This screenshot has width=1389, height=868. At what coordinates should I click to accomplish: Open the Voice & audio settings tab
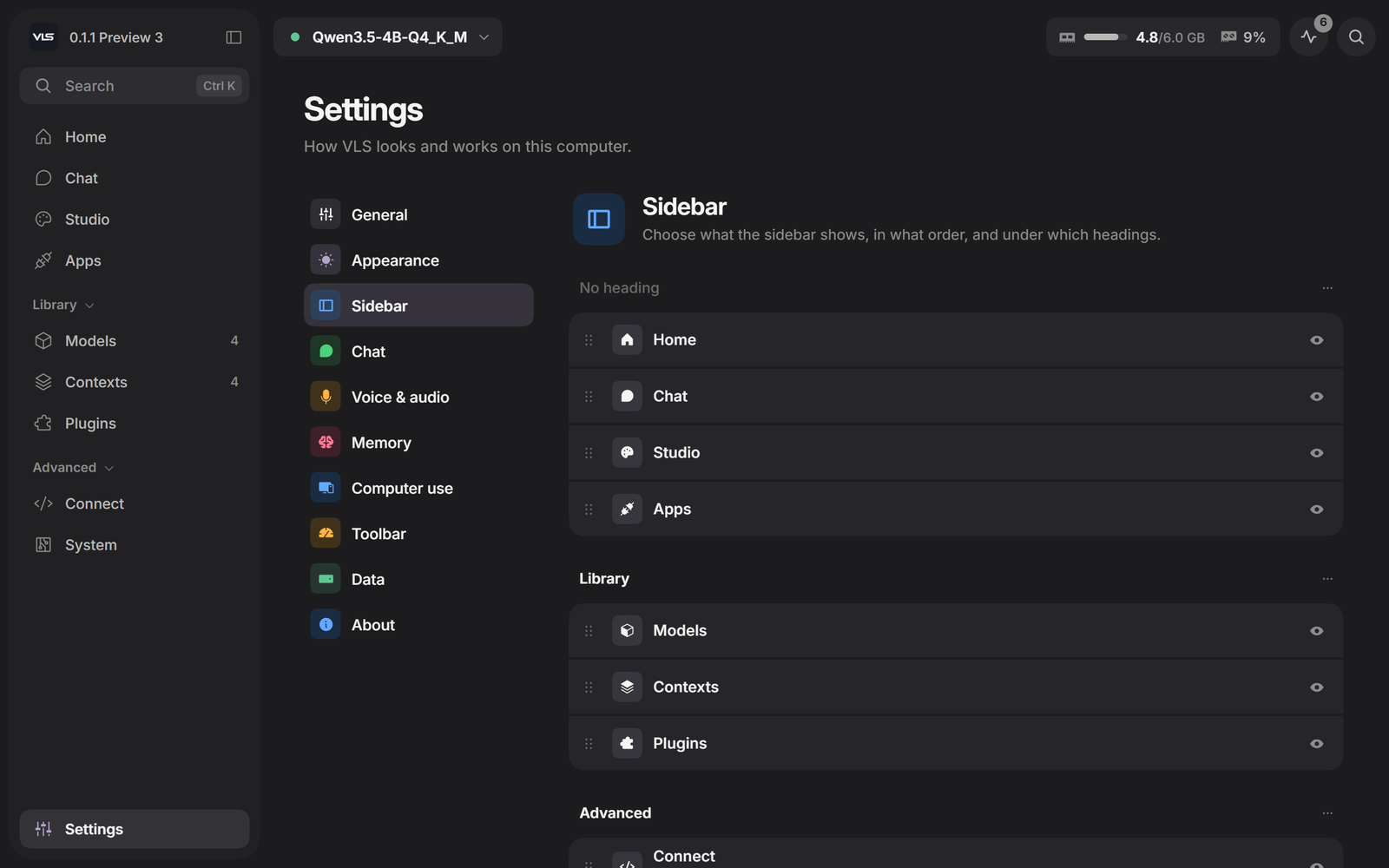pyautogui.click(x=418, y=397)
